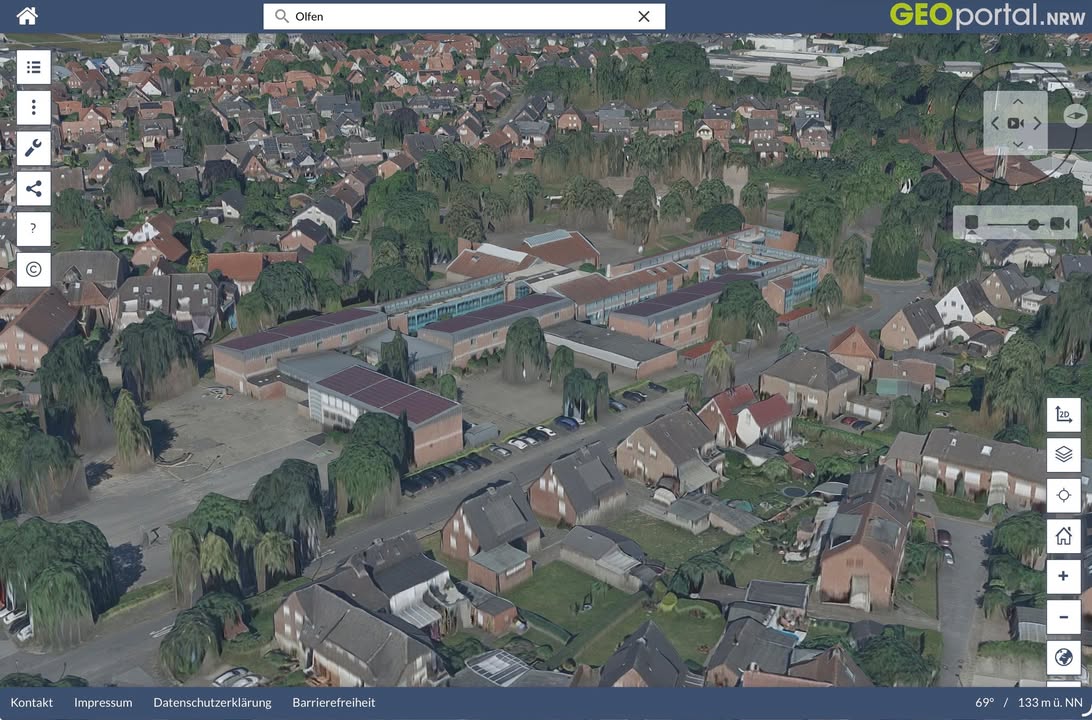Screen dimensions: 1092x720
Task: Click the globe button
Action: tap(1063, 658)
